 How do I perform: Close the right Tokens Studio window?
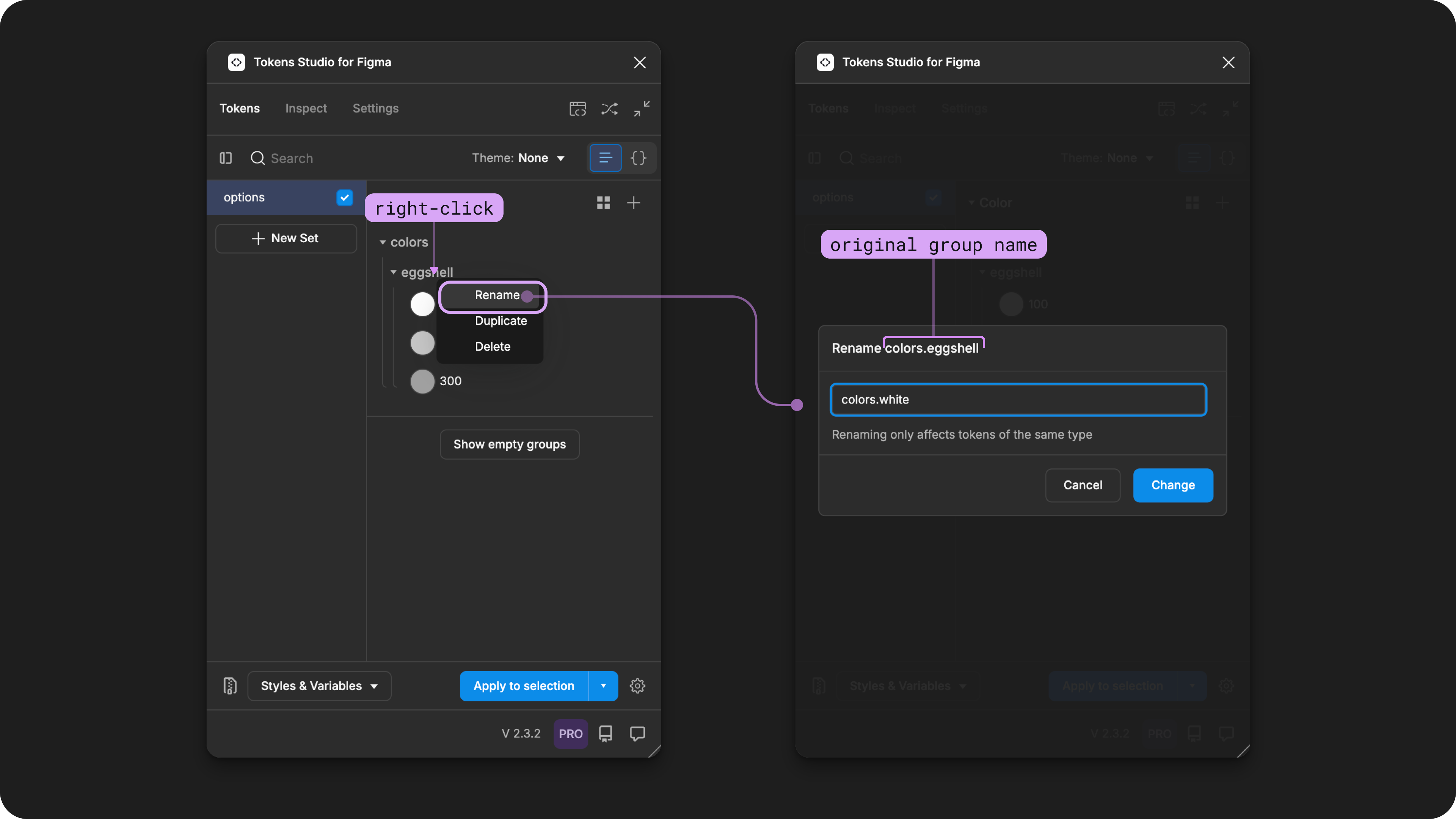pyautogui.click(x=1228, y=62)
